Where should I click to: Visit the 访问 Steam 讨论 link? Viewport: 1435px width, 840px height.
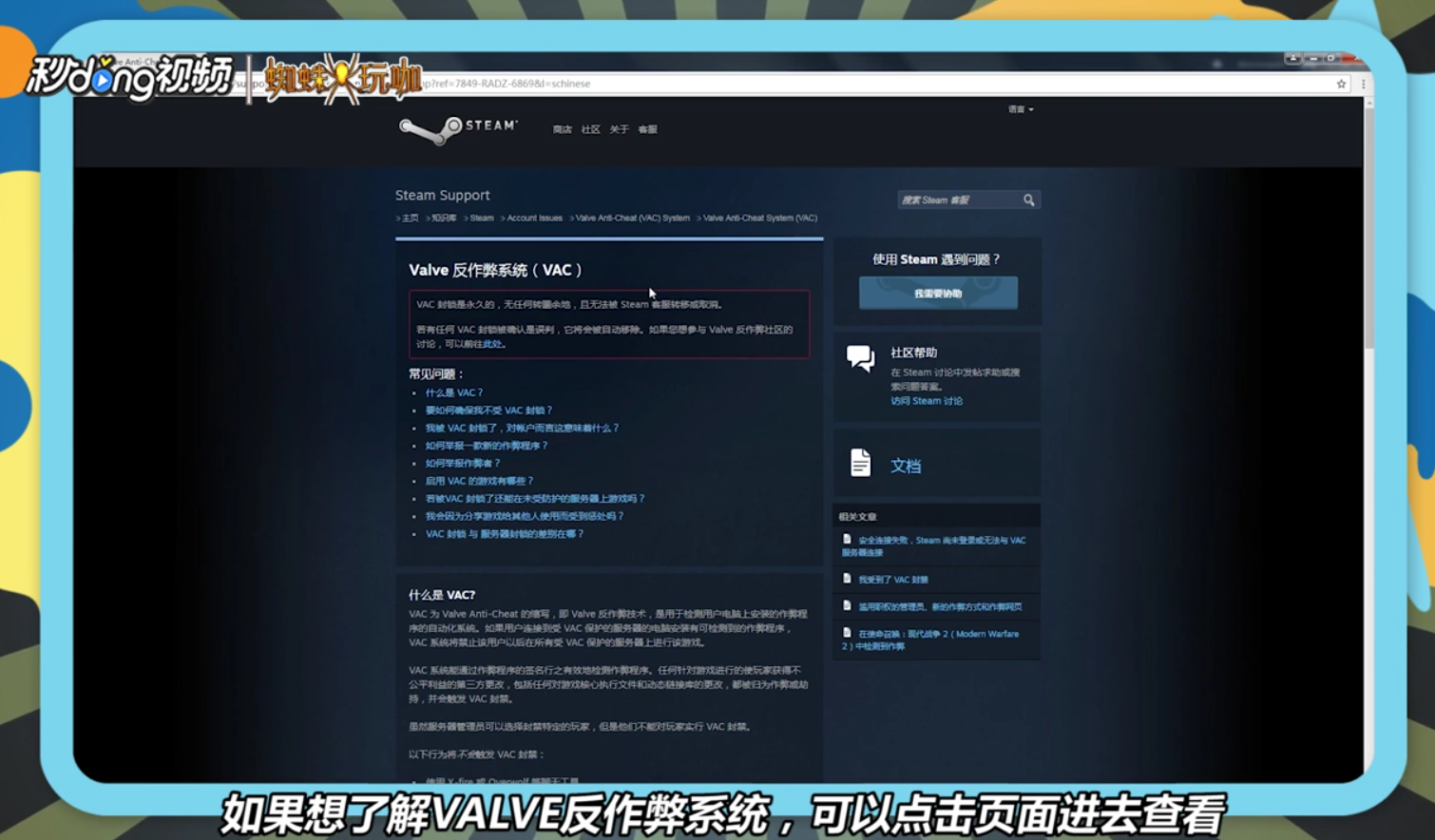click(x=925, y=401)
